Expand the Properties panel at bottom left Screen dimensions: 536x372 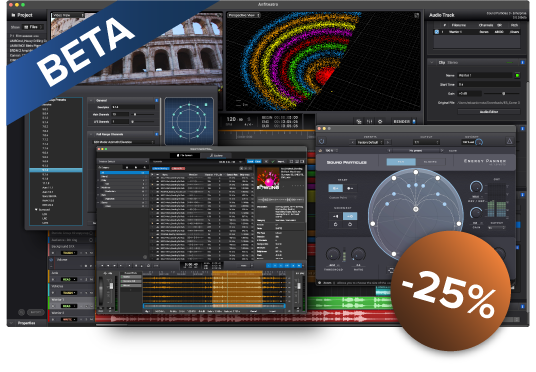(x=12, y=323)
